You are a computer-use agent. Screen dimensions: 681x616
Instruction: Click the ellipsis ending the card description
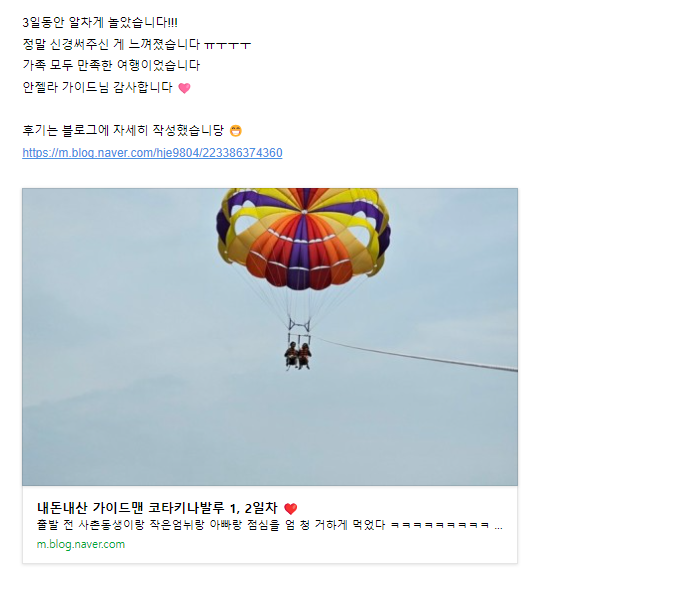click(x=499, y=528)
